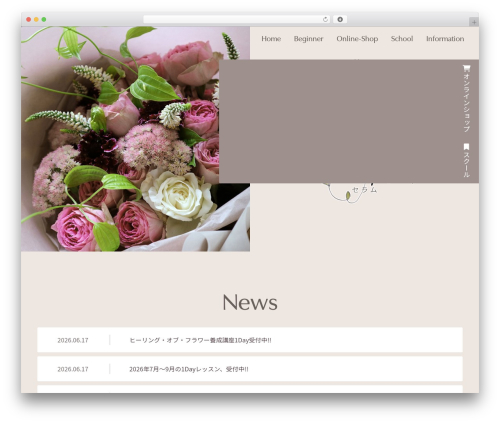Reload the page using the refresh icon
Viewport: 500px width, 423px height.
coord(325,19)
